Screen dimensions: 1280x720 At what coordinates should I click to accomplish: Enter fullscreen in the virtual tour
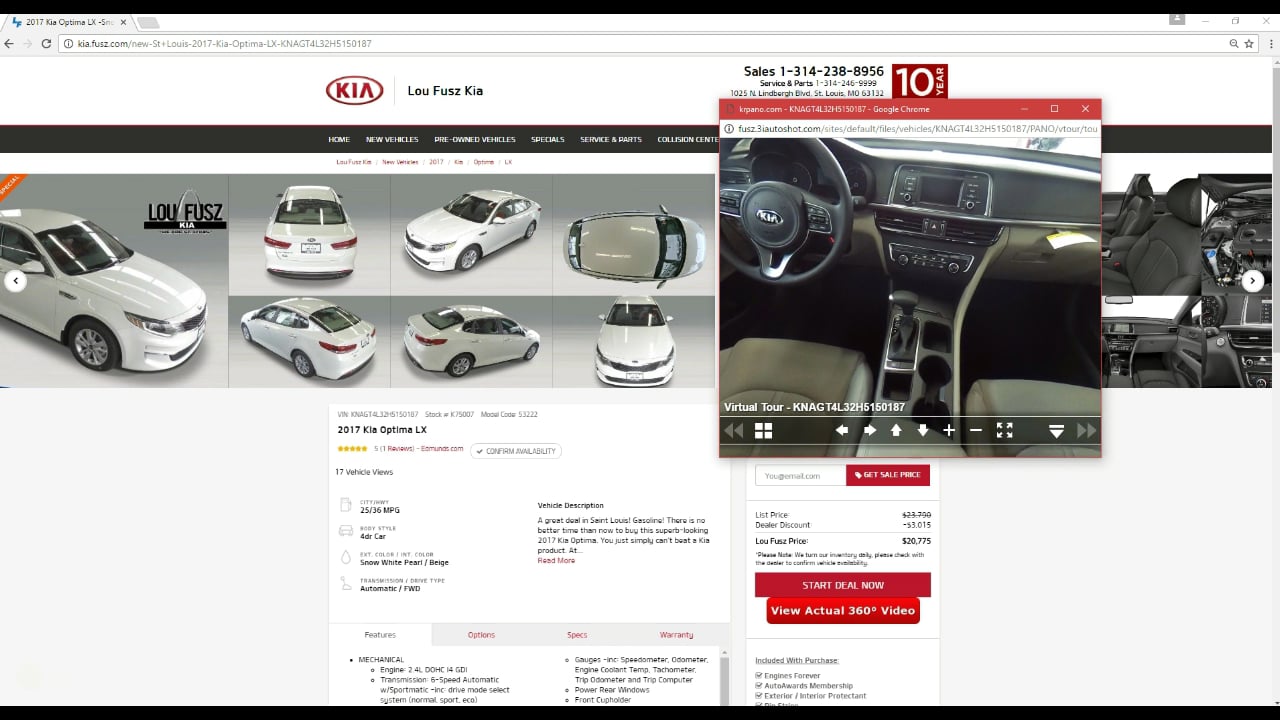coord(1004,430)
